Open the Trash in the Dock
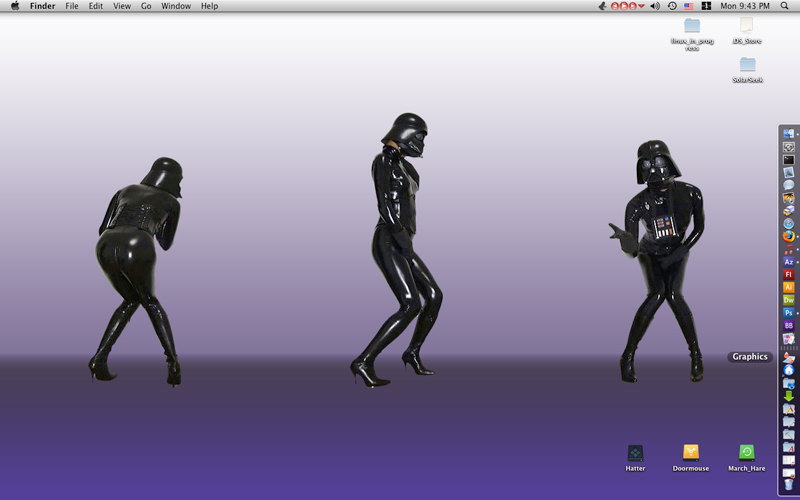This screenshot has height=500, width=800. pyautogui.click(x=788, y=485)
